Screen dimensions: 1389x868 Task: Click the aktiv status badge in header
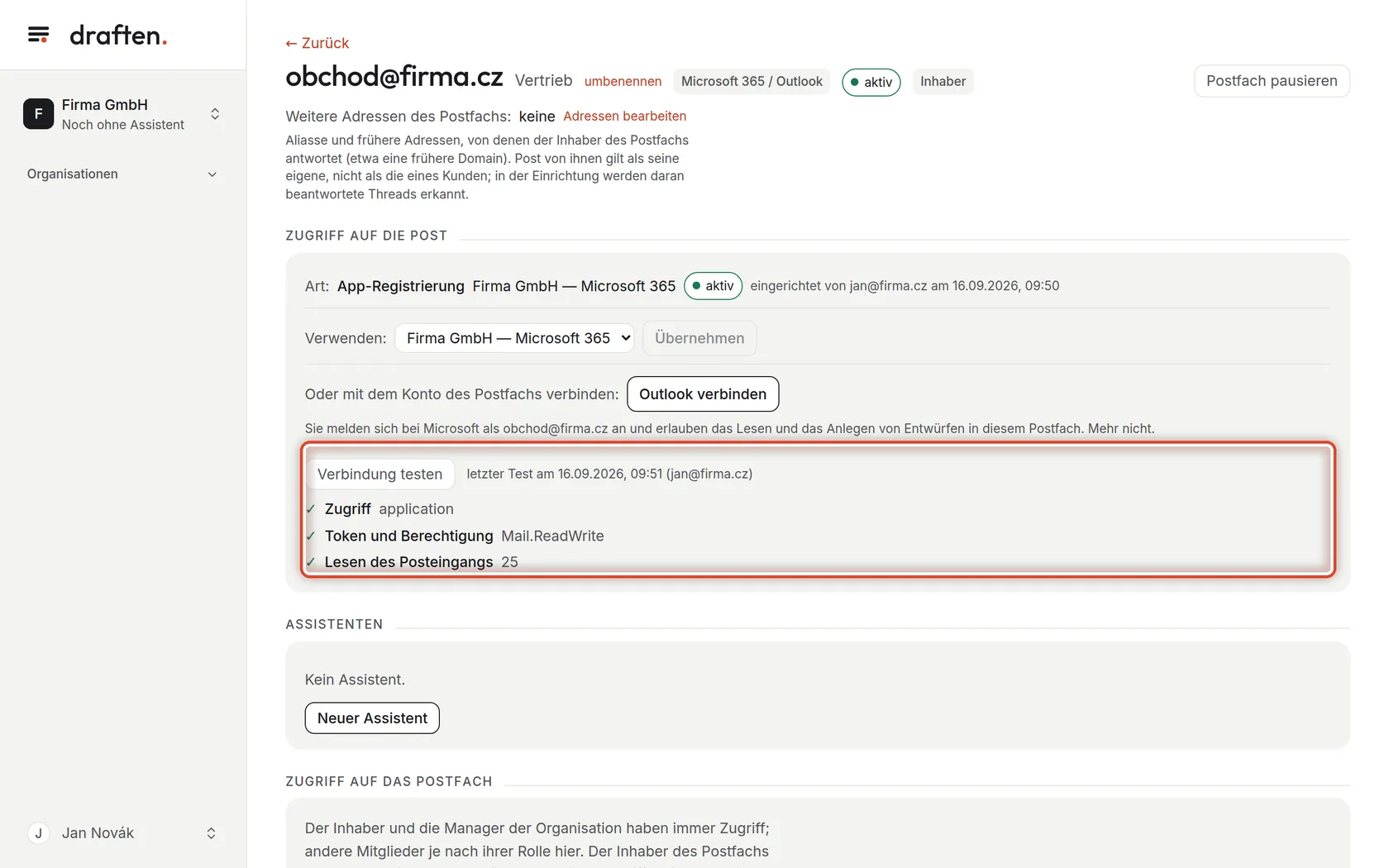click(x=871, y=82)
